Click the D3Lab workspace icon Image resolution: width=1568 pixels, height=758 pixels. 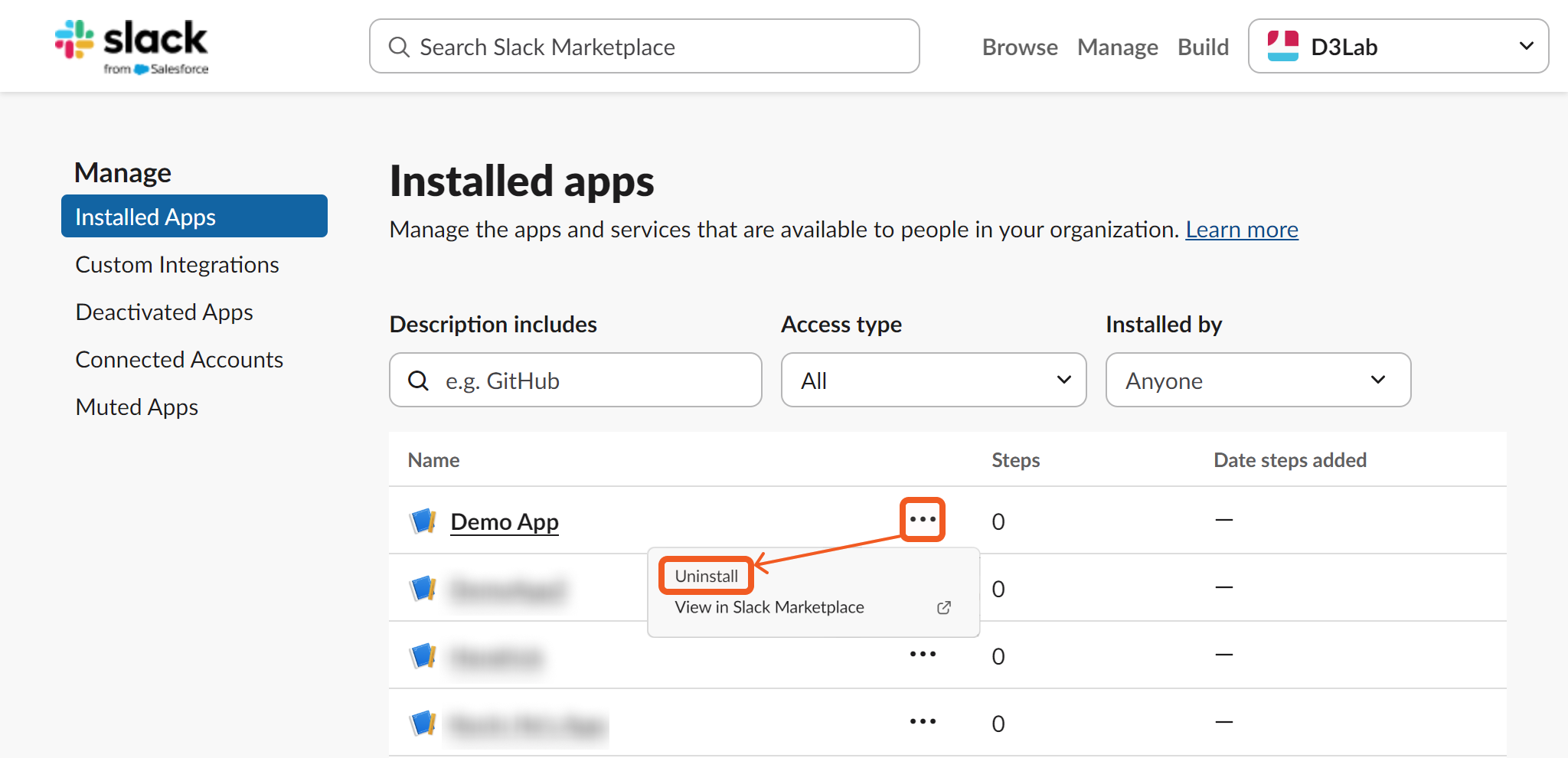[x=1282, y=47]
